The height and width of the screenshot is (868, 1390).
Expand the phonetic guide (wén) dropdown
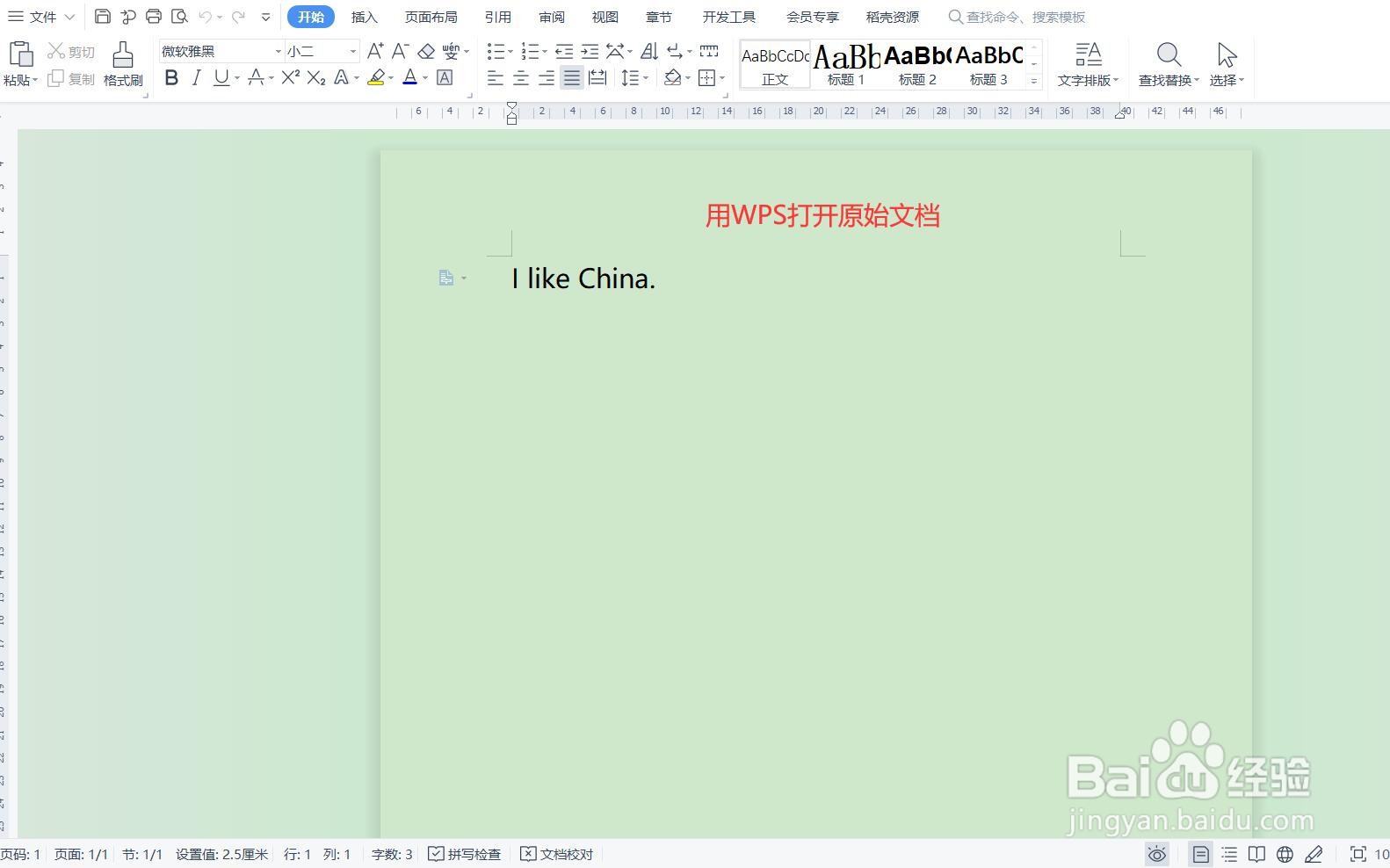coord(467,51)
